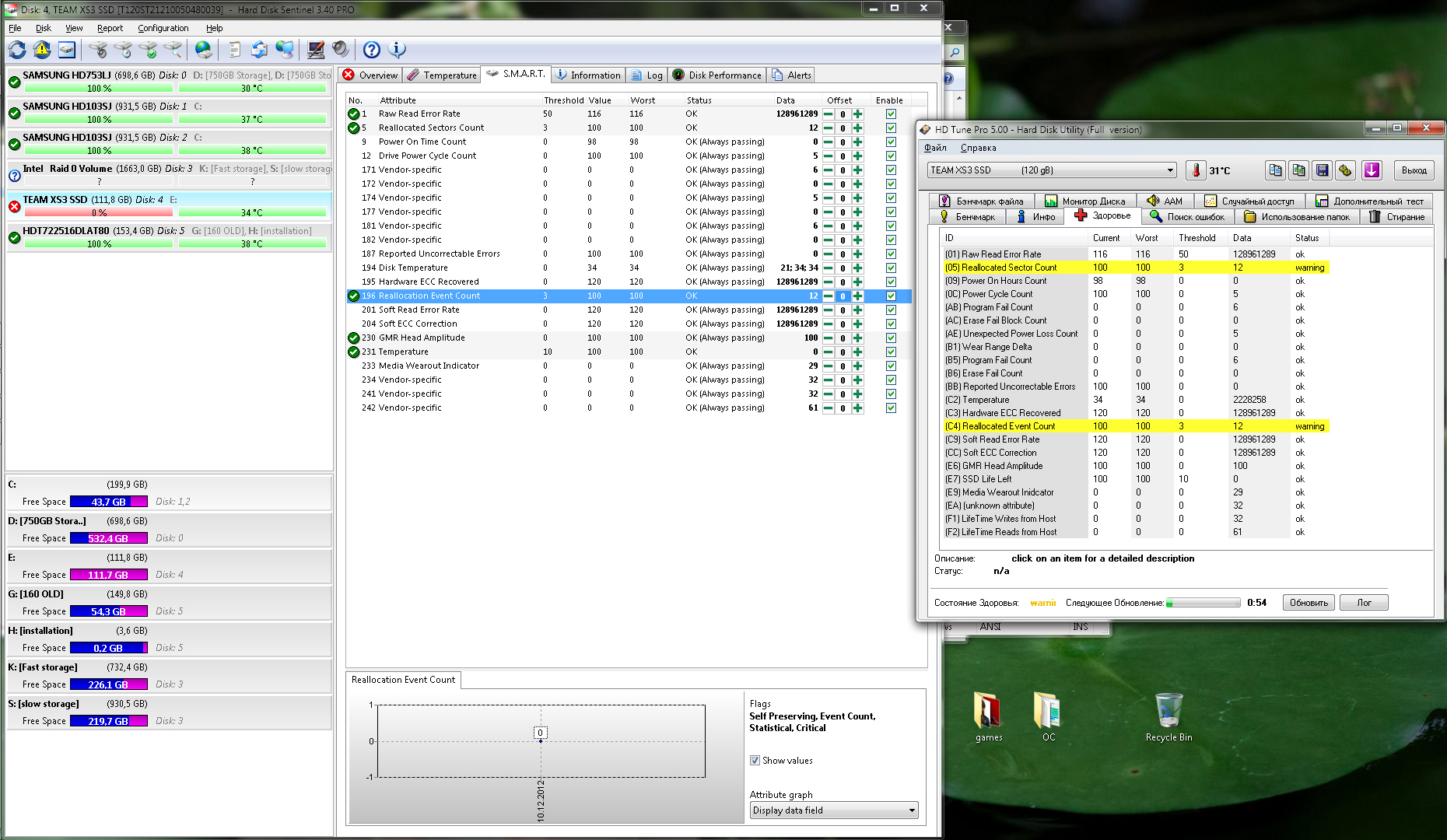
Task: Select the SAMSUNG HD753LJ disk entry
Action: coord(170,82)
